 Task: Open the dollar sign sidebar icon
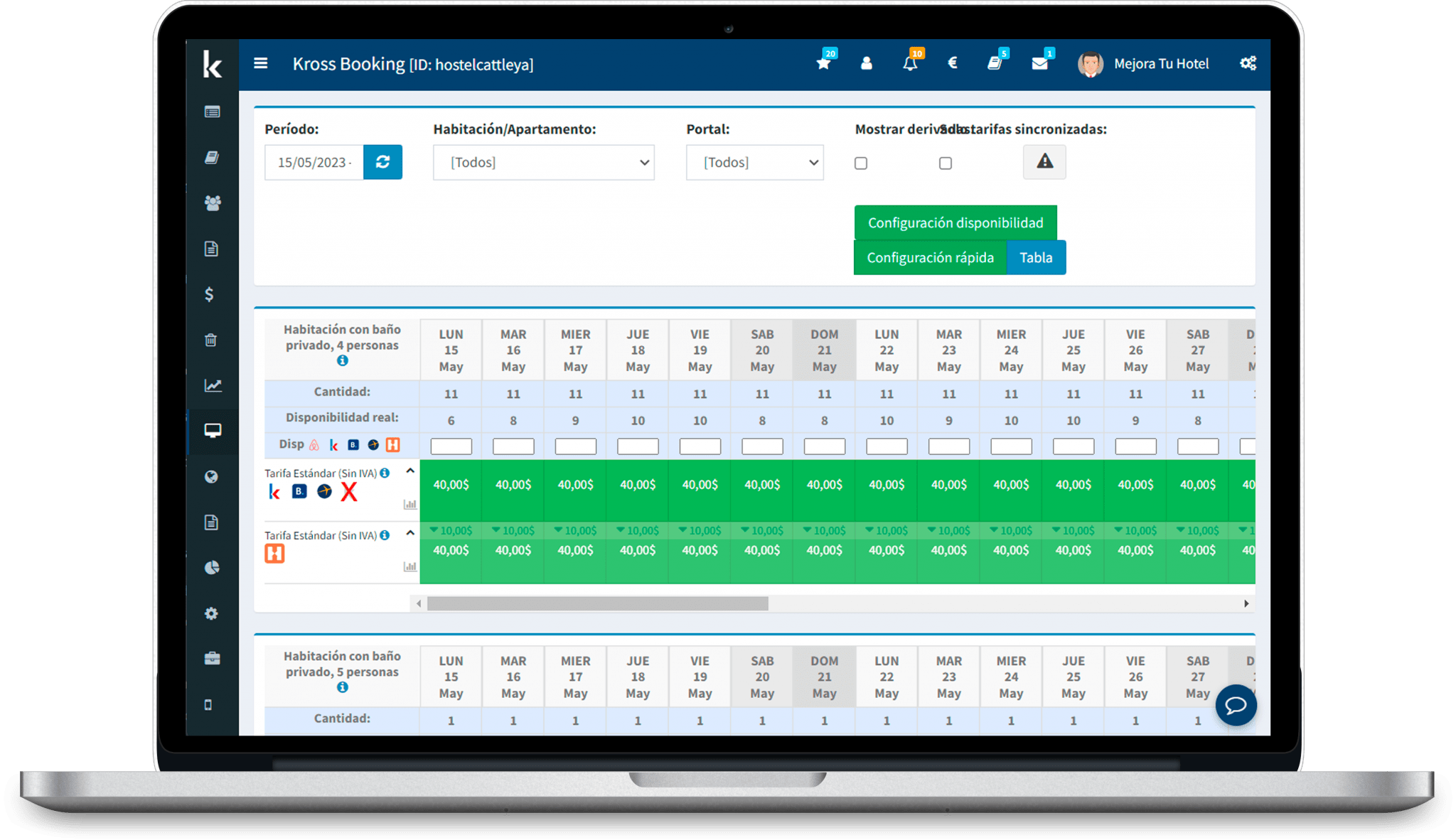click(210, 294)
